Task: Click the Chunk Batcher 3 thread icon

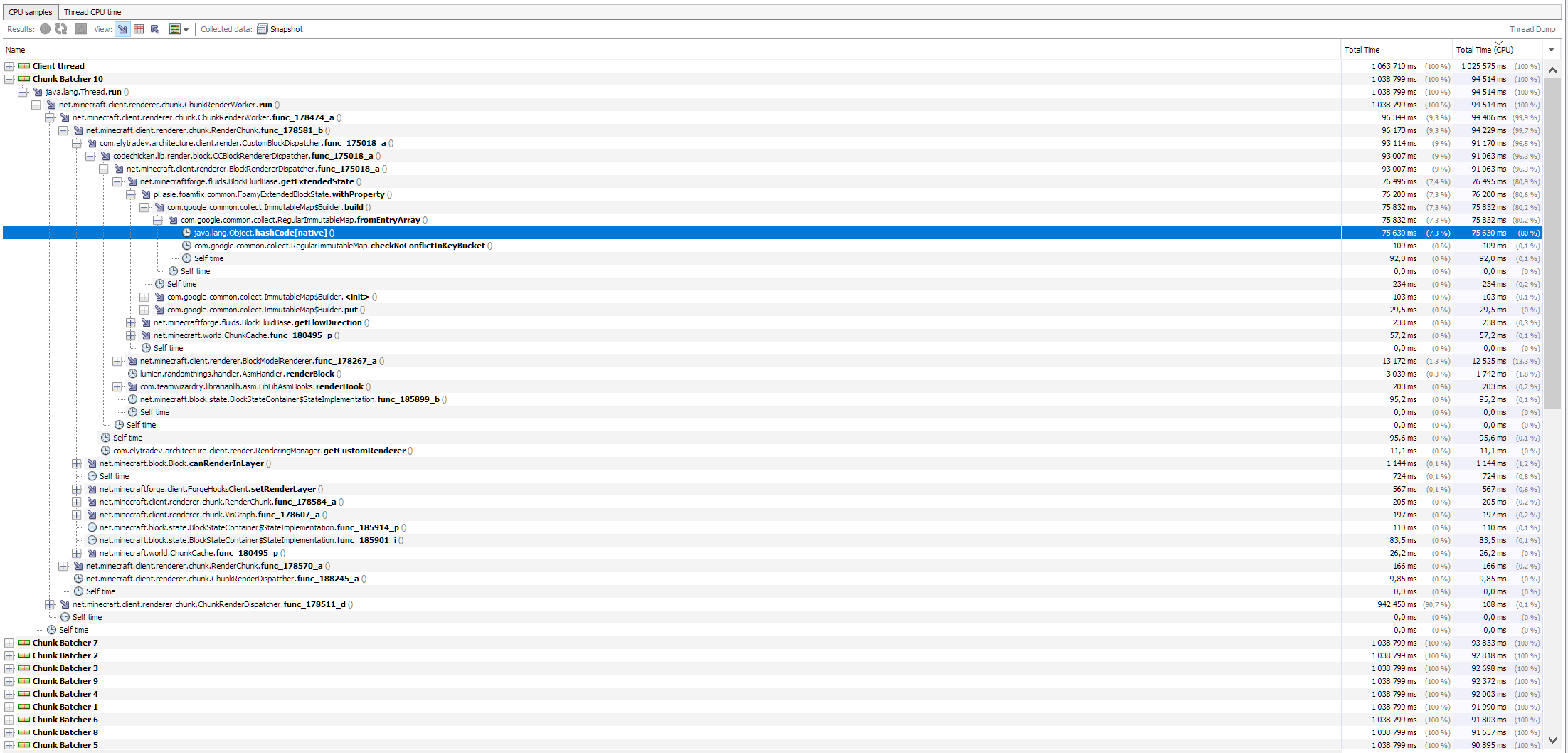Action: coord(24,668)
